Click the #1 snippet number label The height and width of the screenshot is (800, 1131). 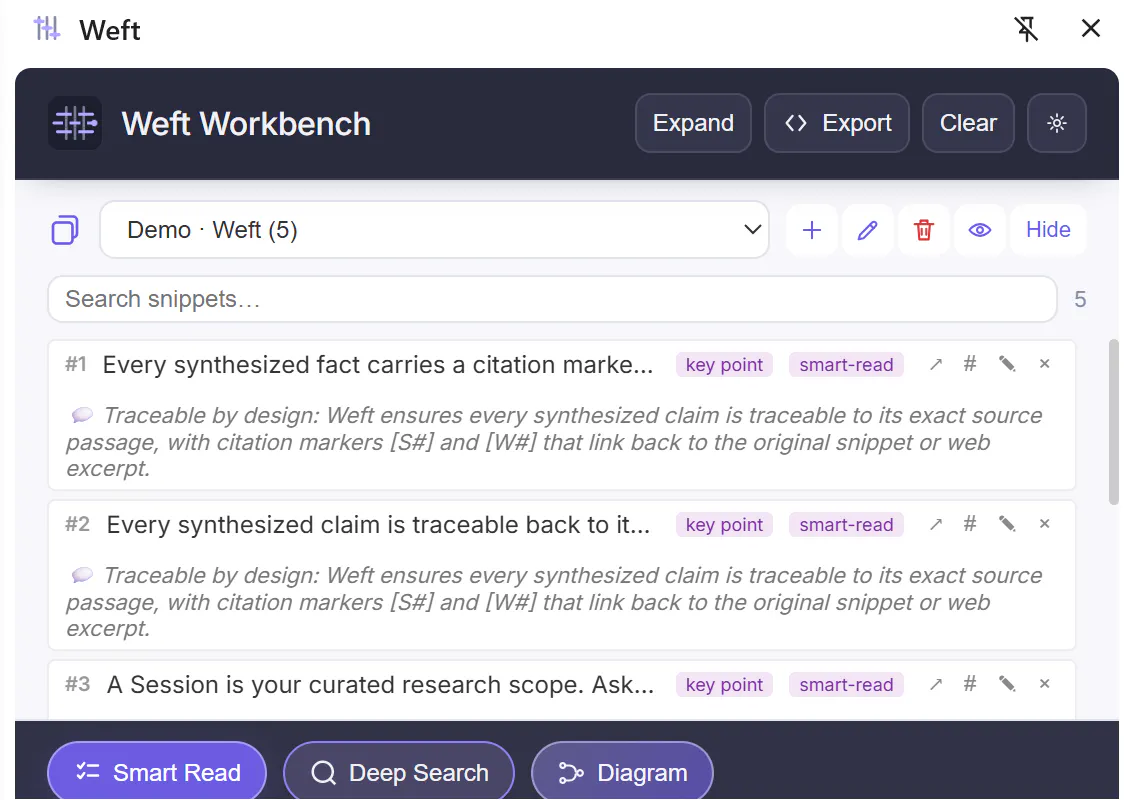point(76,364)
